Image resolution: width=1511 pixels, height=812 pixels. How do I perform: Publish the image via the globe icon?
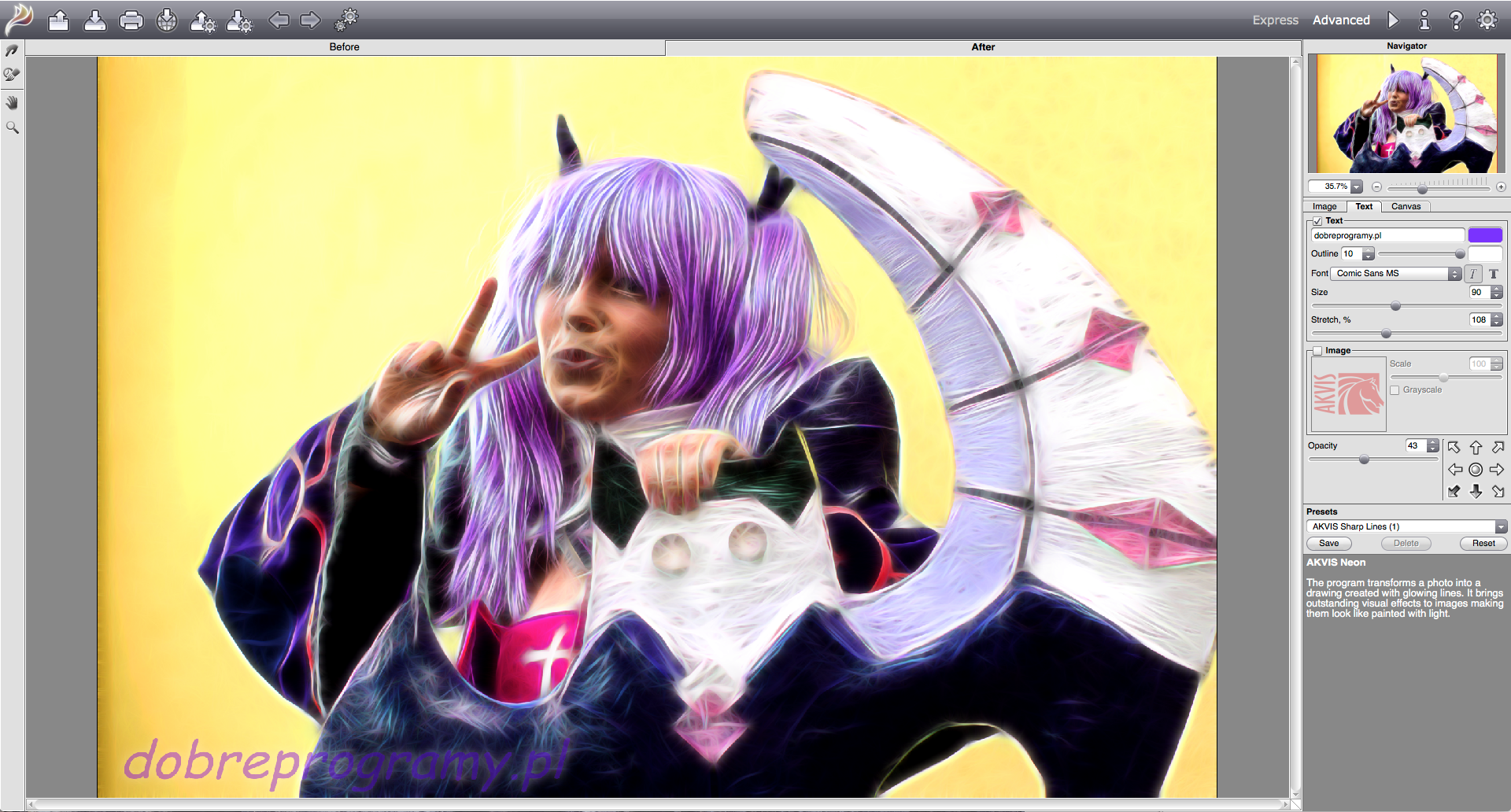point(167,20)
